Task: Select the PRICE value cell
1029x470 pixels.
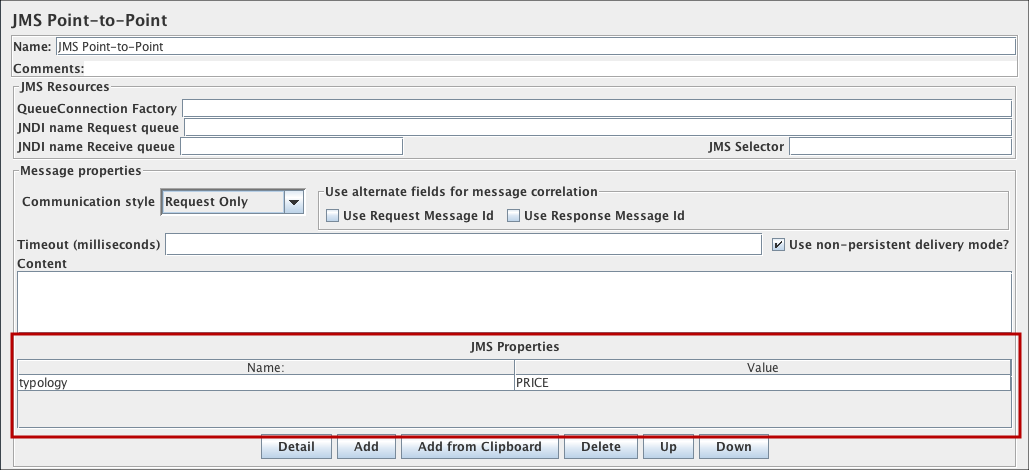Action: (x=761, y=383)
